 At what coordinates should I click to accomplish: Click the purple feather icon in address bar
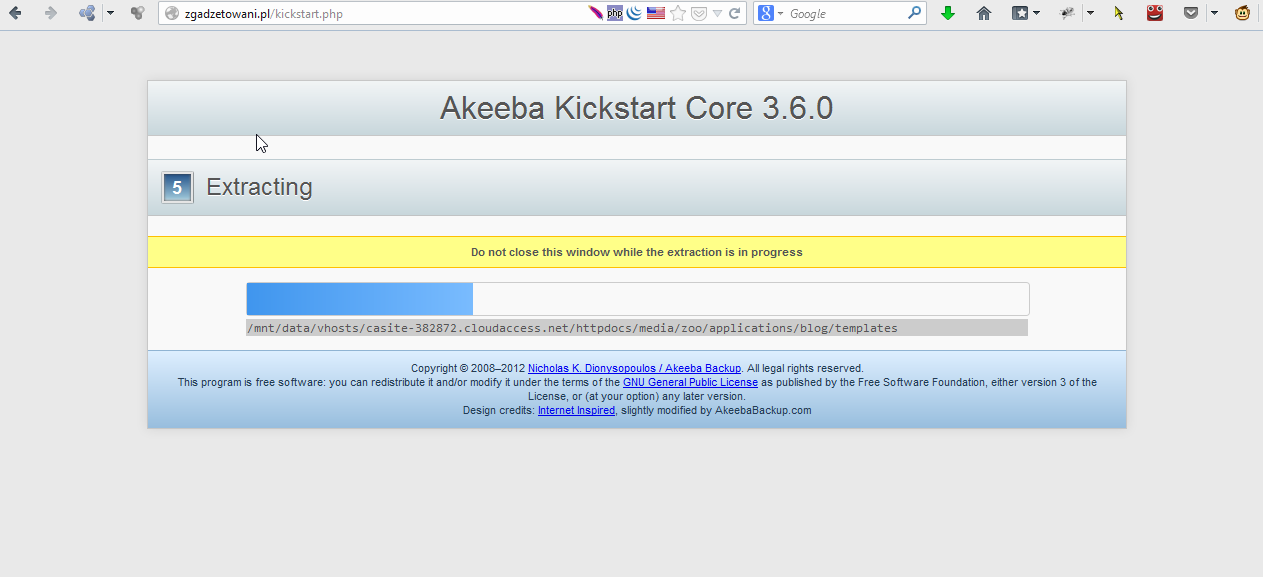click(x=596, y=13)
